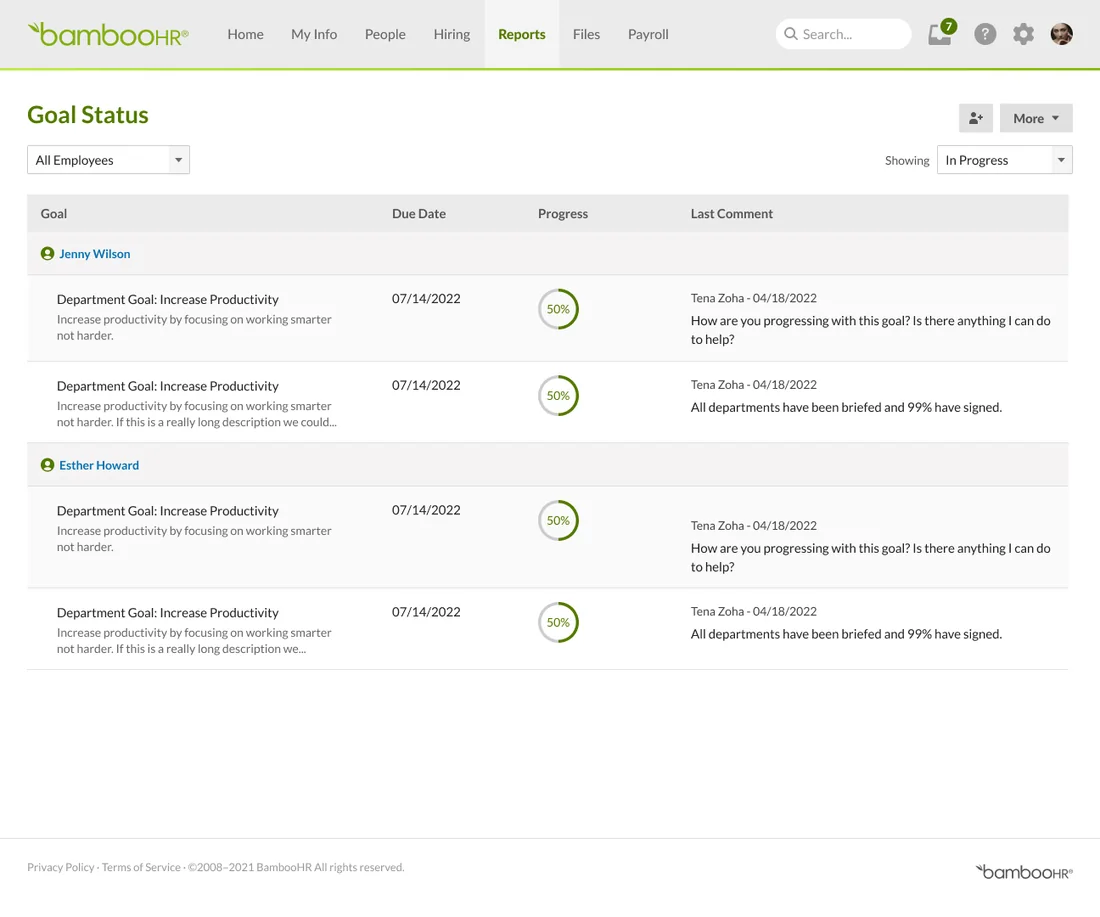Open the Files tab
The width and height of the screenshot is (1100, 917).
pyautogui.click(x=586, y=34)
